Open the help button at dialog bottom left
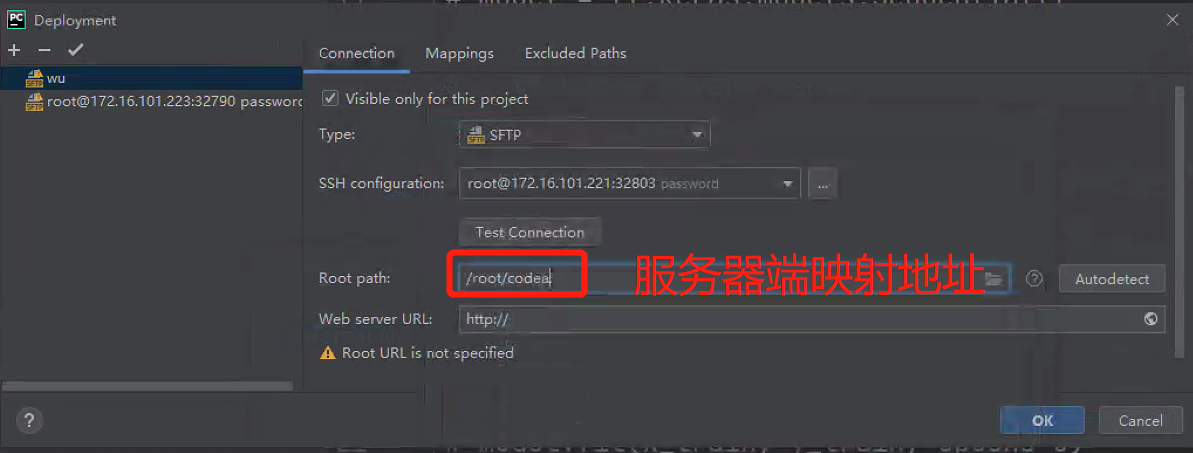The height and width of the screenshot is (453, 1193). [30, 420]
